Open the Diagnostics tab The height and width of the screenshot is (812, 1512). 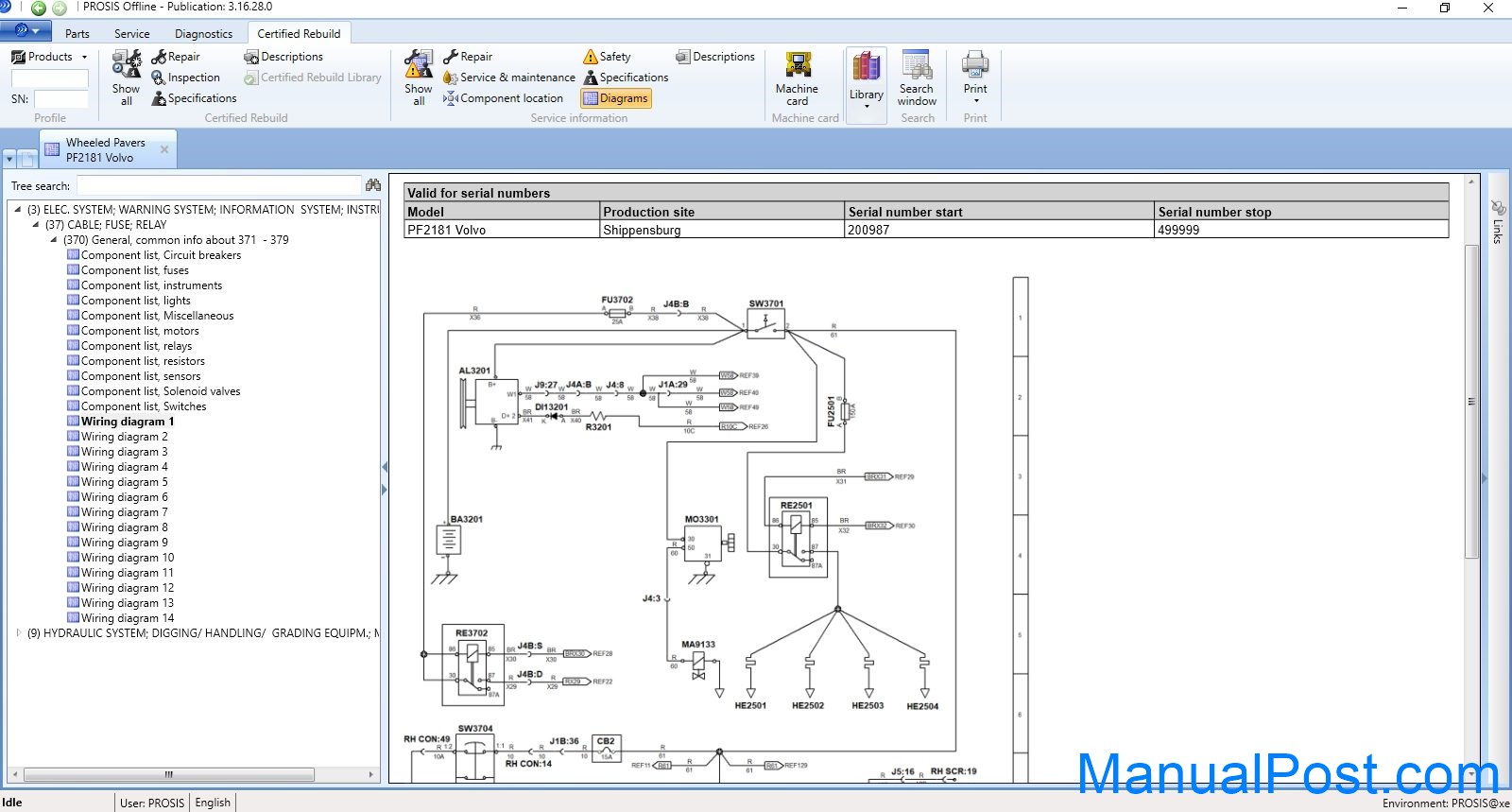[x=203, y=33]
